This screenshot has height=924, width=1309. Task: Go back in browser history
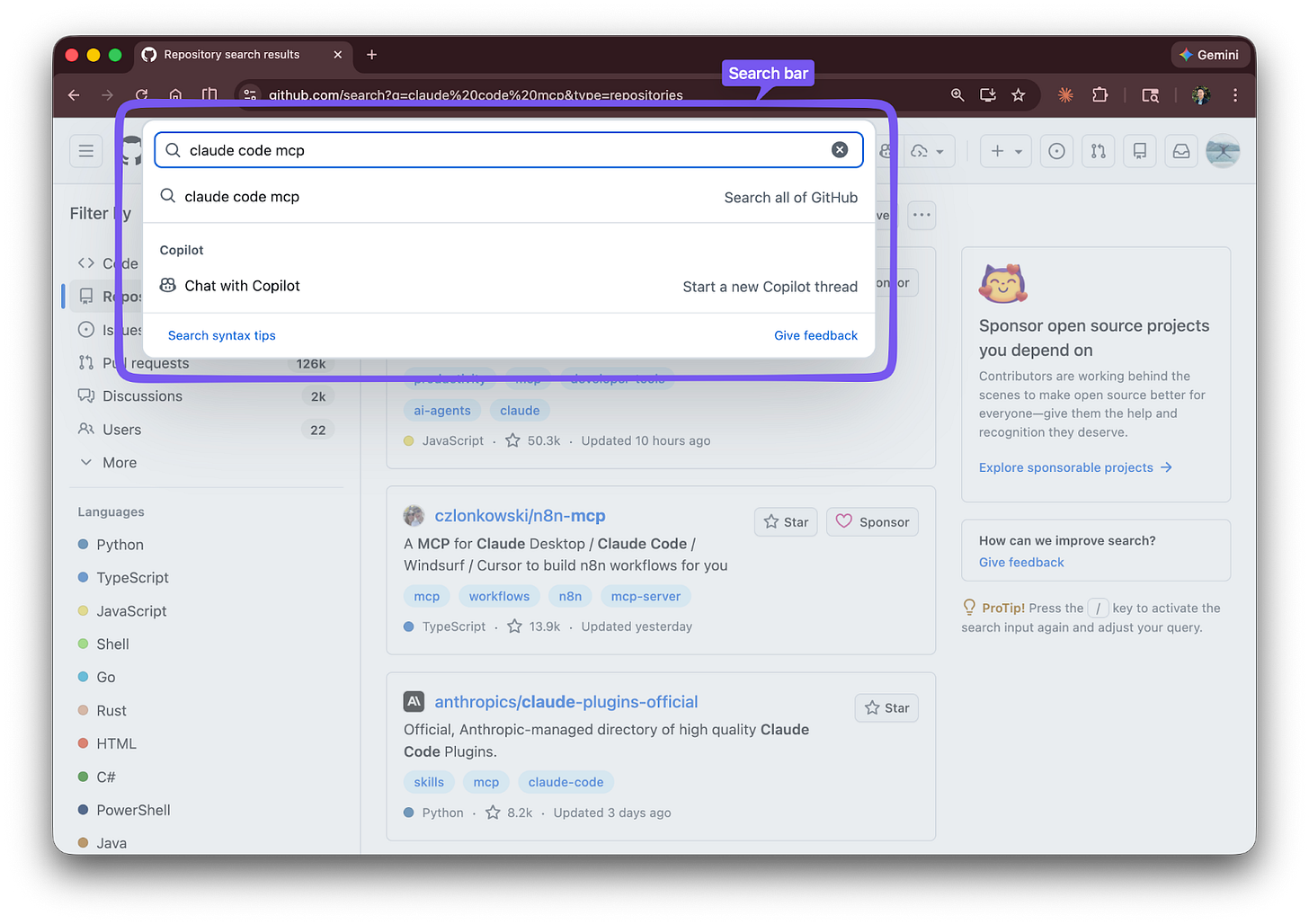74,95
